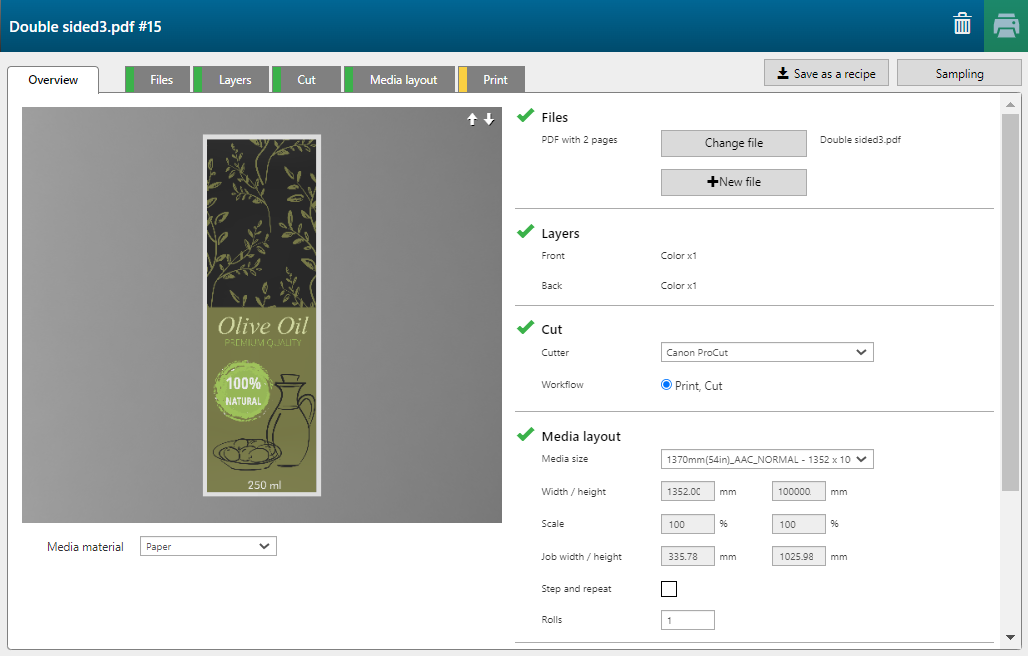Click the vertical scrollbar thumb
The height and width of the screenshot is (656, 1028).
coord(1010,300)
